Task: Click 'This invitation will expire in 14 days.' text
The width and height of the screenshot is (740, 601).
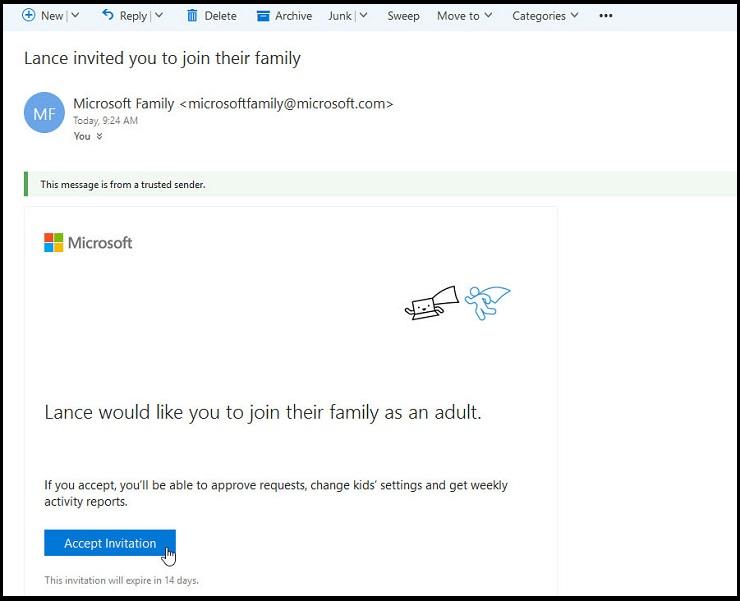Action: (x=121, y=580)
